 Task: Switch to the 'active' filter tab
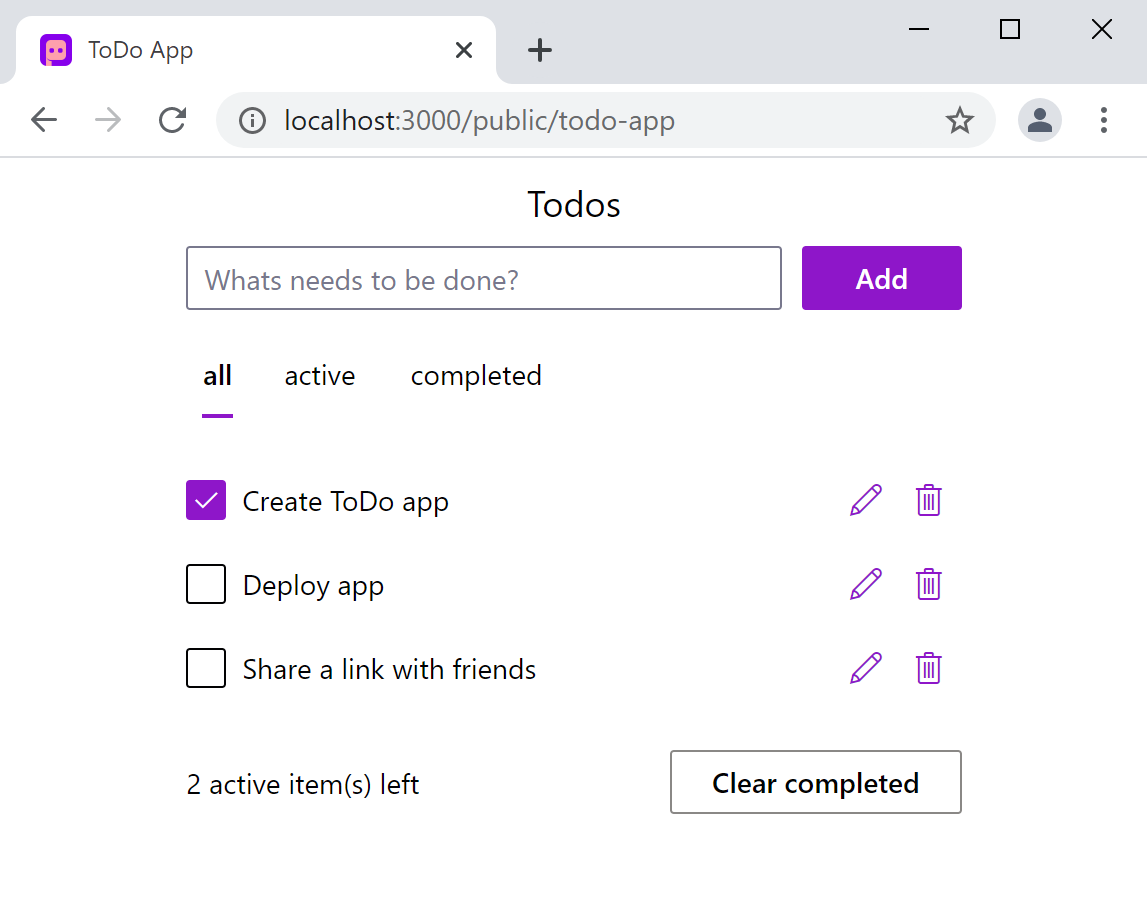pyautogui.click(x=320, y=376)
